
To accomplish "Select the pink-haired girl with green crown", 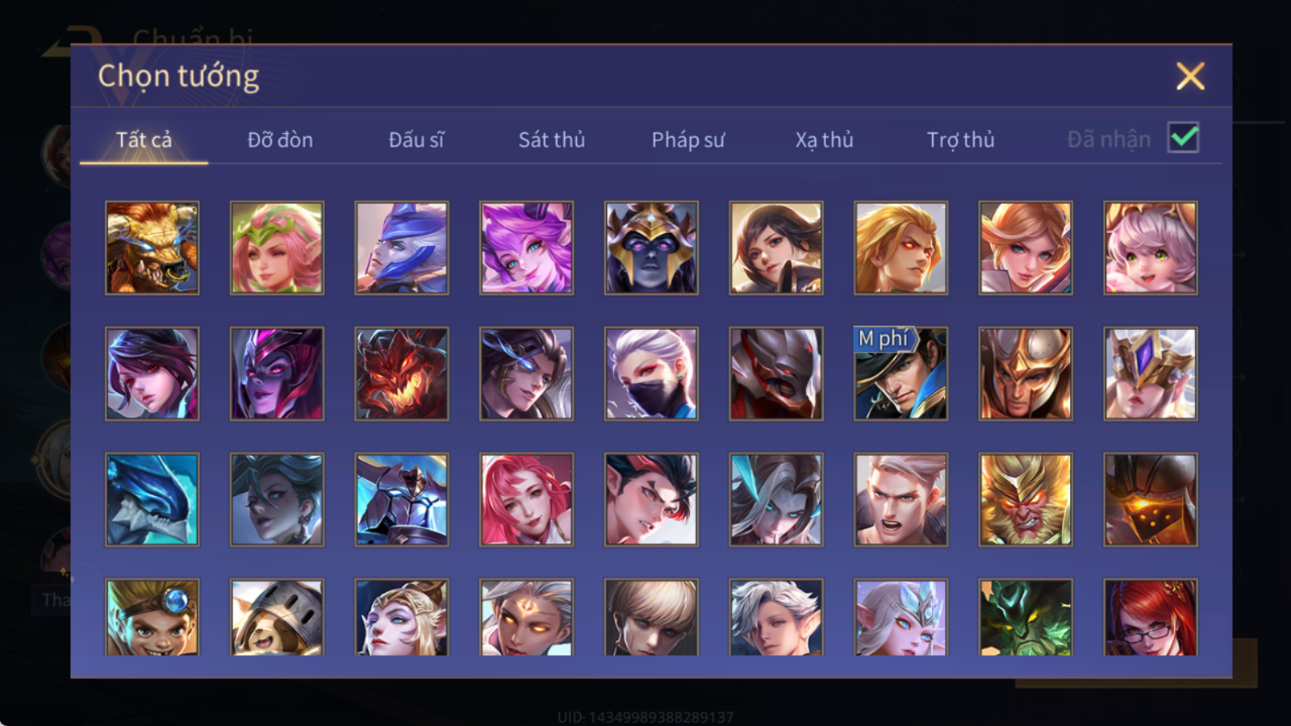I will pyautogui.click(x=277, y=248).
